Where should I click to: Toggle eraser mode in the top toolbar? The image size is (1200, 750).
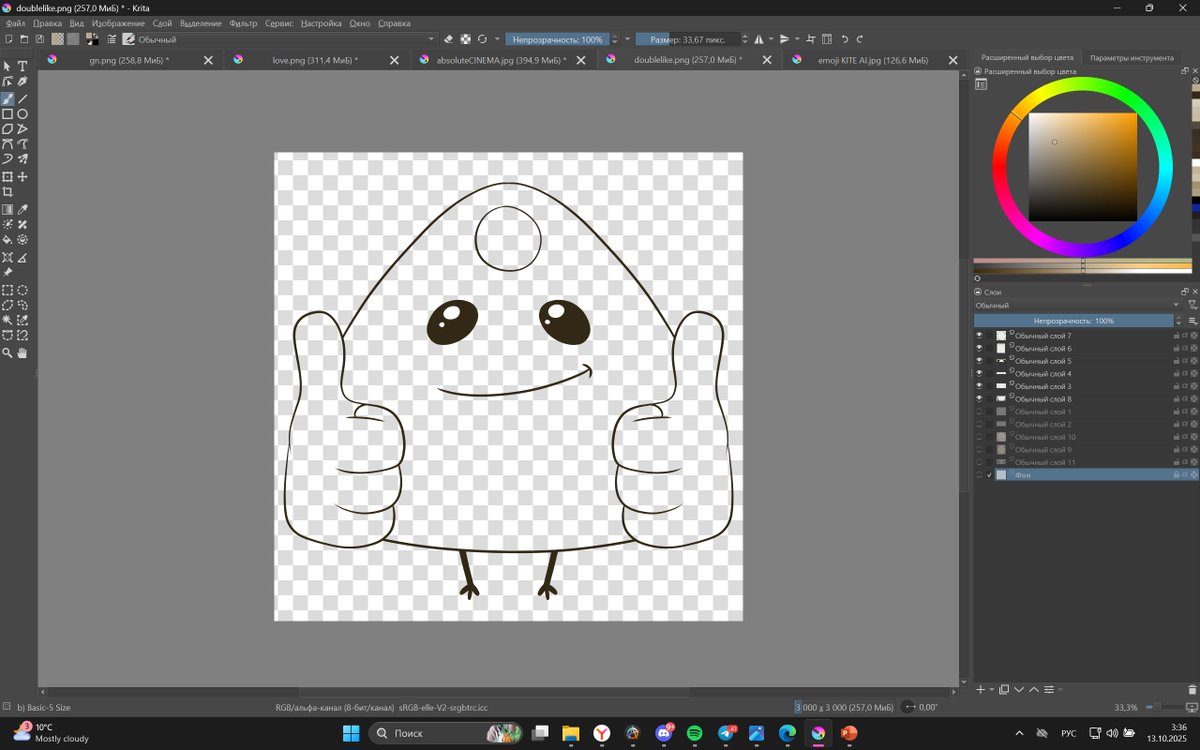[449, 39]
